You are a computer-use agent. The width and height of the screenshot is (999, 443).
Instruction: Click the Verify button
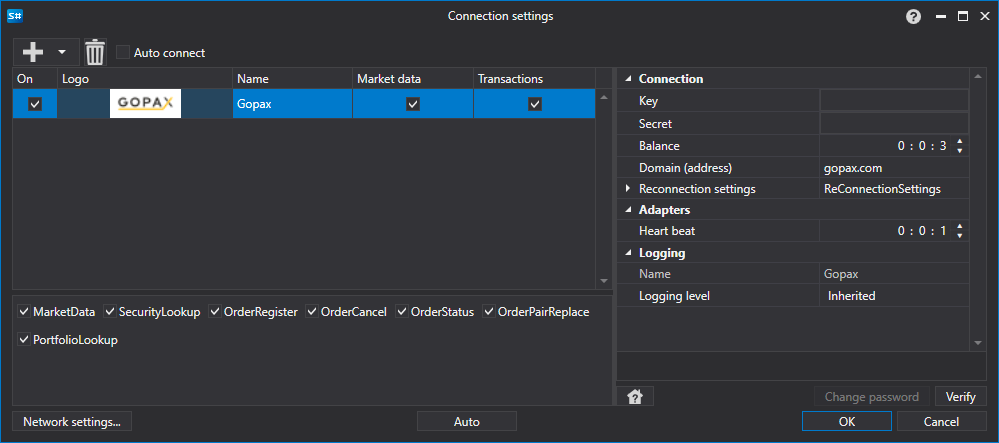(x=960, y=396)
